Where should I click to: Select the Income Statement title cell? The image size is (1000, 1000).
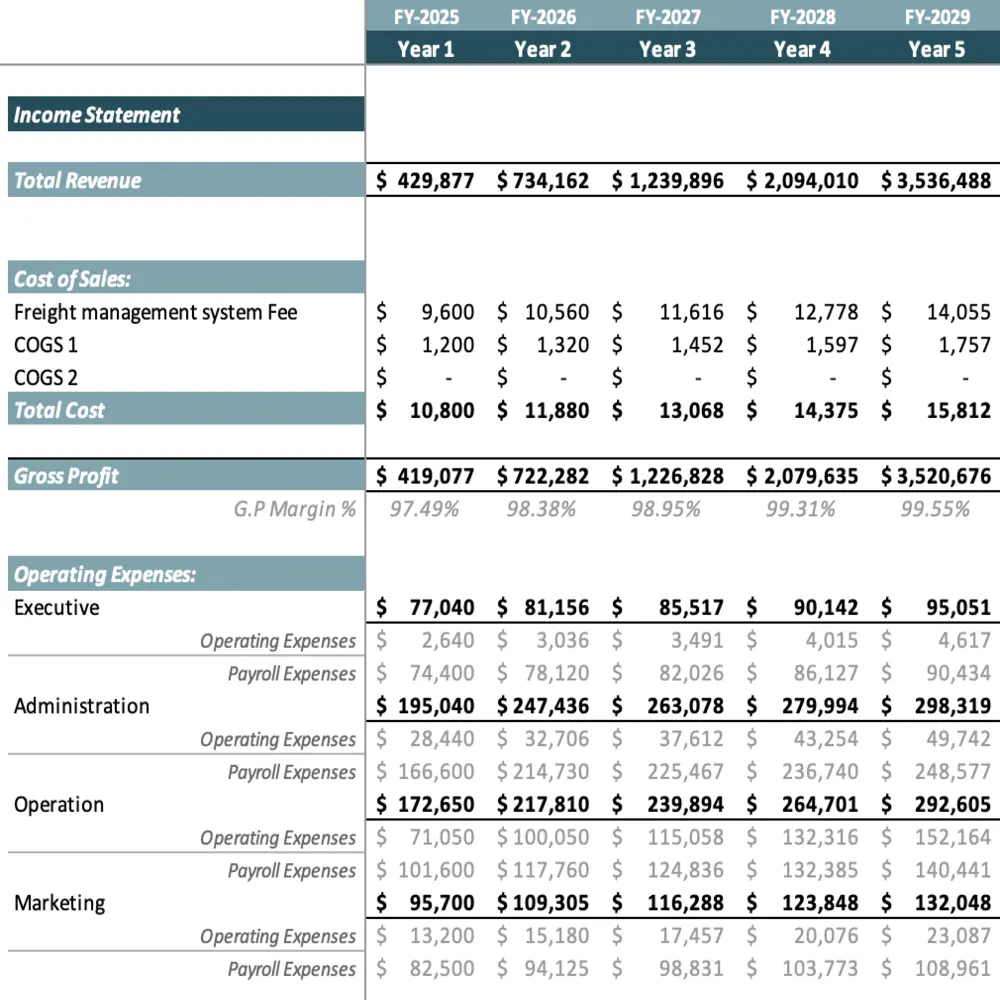coord(186,114)
